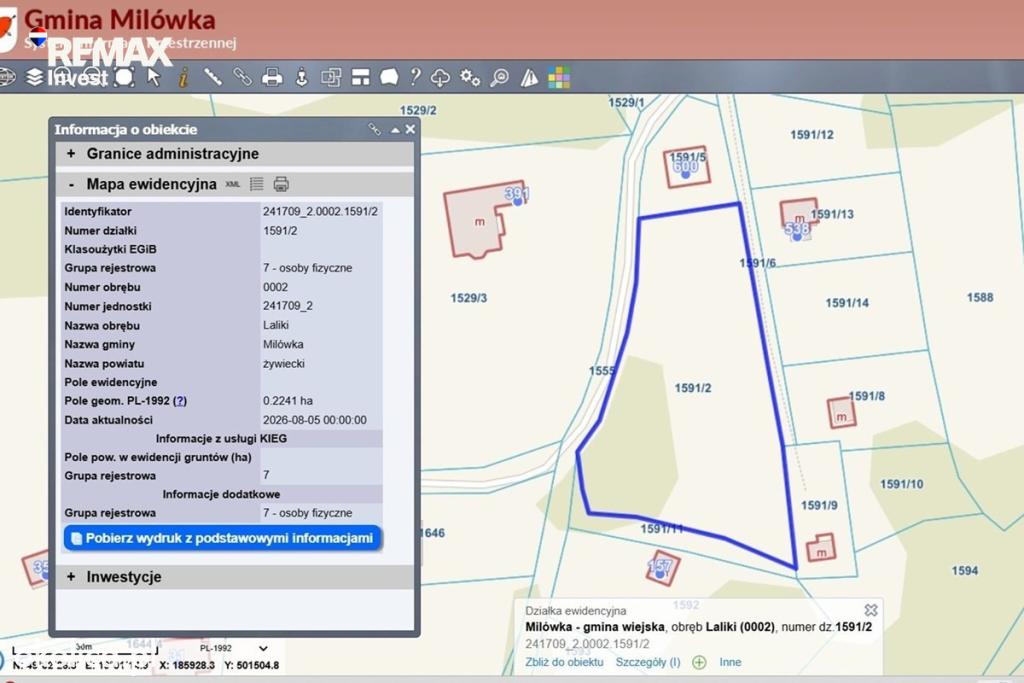Click identifier value 241709_2.0002.1591/2
Screen dimensions: 1024x683
[320, 212]
